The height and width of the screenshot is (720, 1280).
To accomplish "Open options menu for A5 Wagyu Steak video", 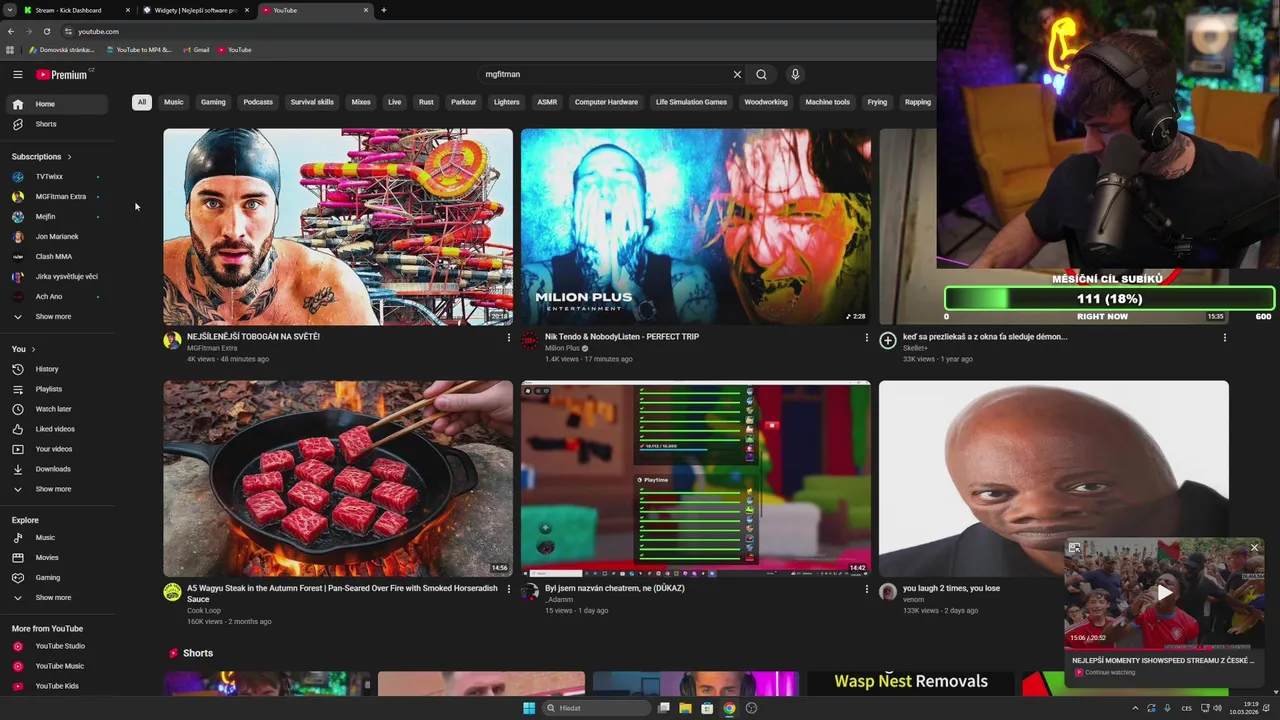I will 508,590.
